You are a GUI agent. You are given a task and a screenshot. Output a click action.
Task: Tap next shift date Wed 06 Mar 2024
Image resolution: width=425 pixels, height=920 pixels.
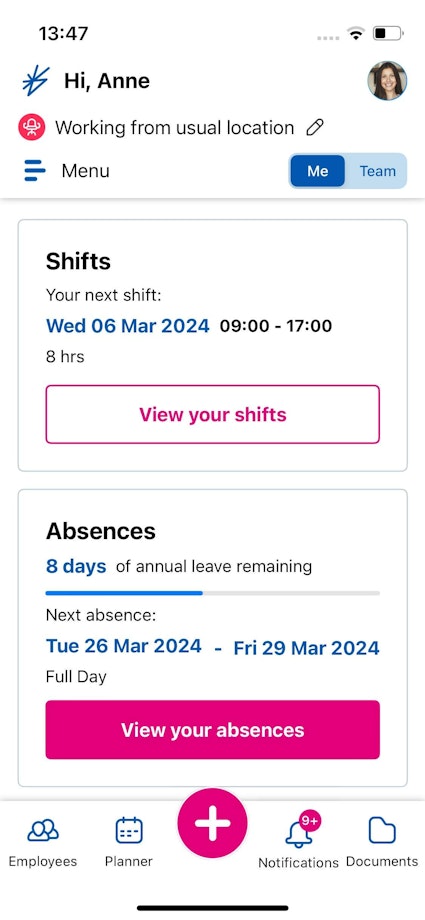point(127,326)
